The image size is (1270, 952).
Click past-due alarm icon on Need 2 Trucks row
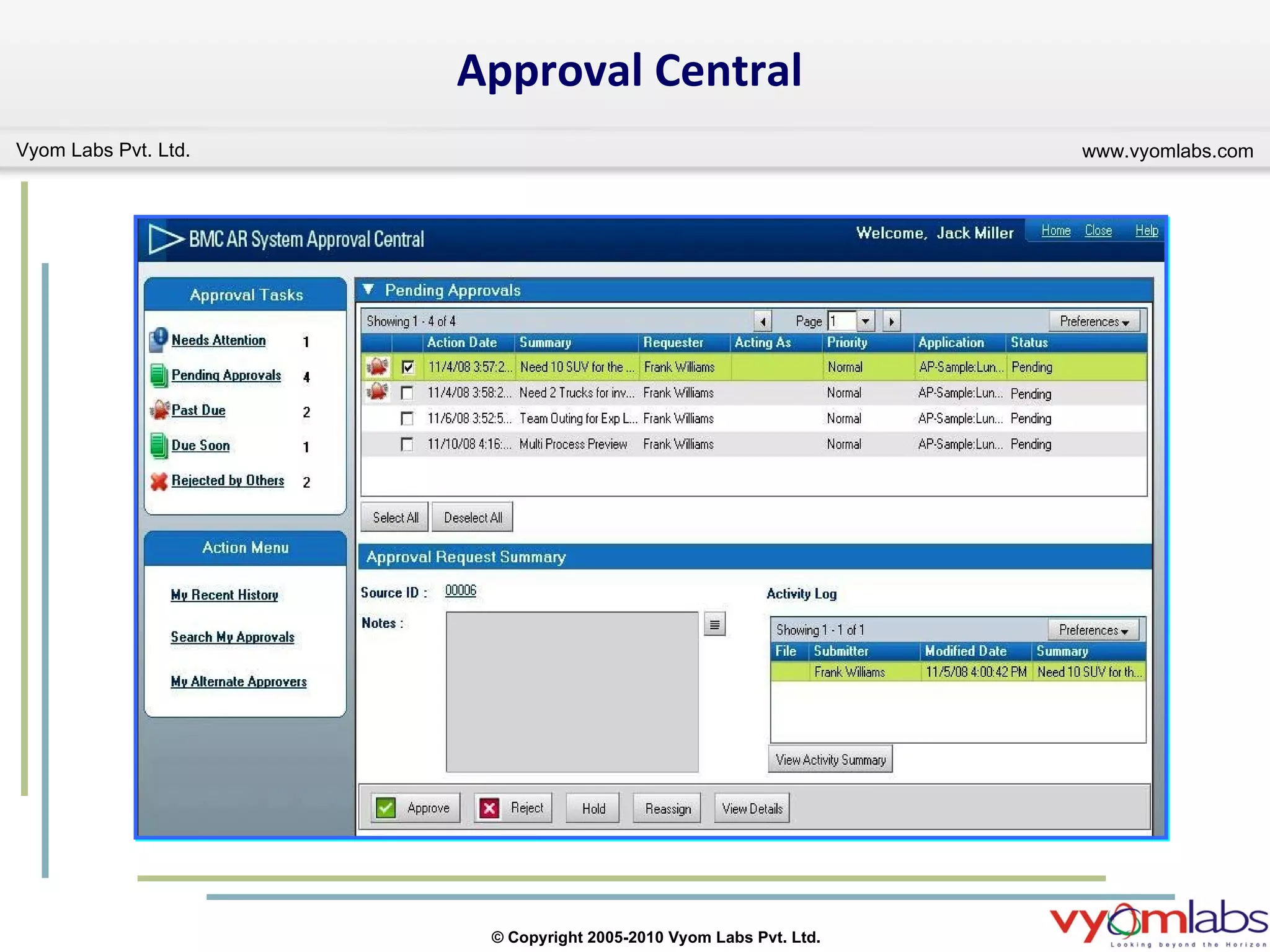tap(377, 392)
